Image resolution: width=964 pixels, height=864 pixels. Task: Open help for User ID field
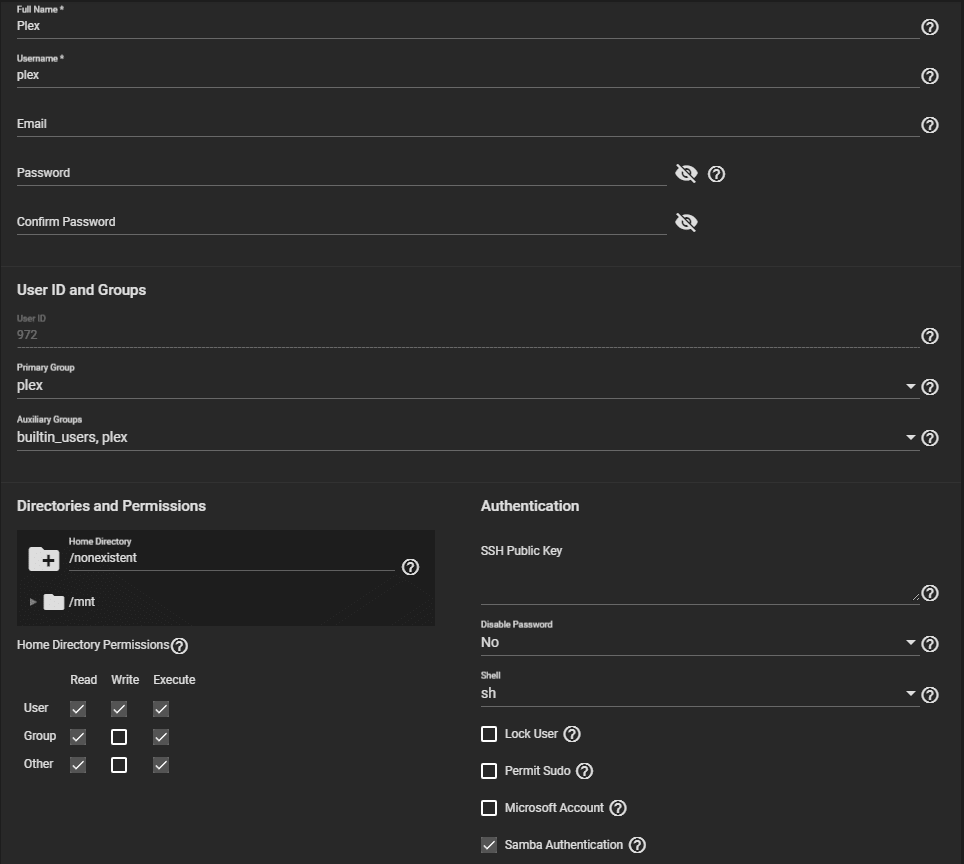pyautogui.click(x=930, y=336)
